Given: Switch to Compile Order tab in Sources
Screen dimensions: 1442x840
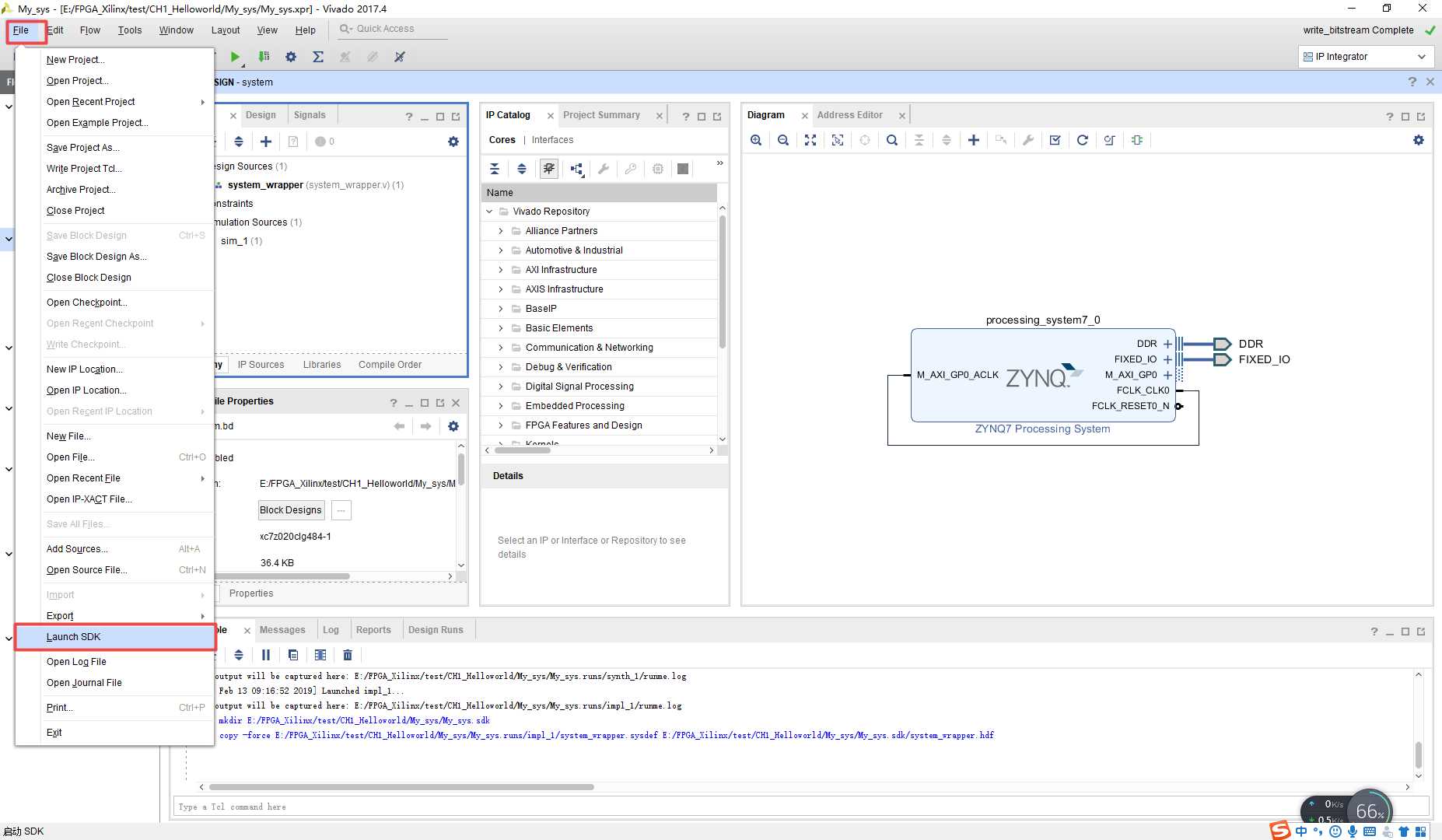Looking at the screenshot, I should tap(390, 365).
